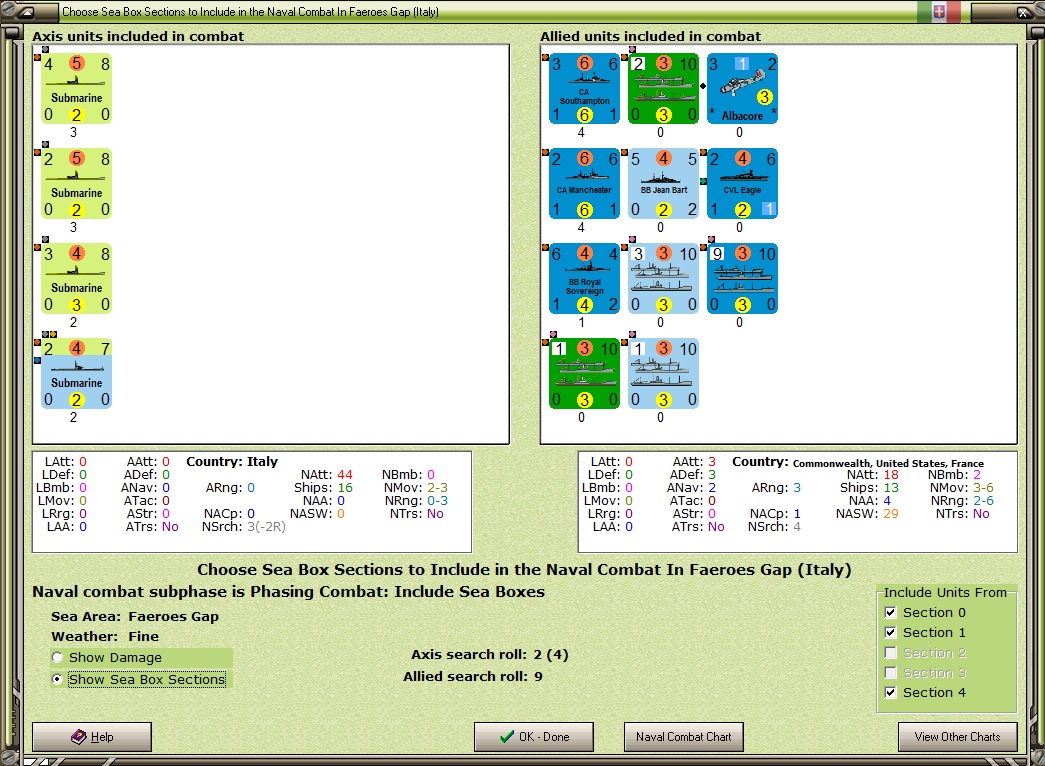Open the Help button
The image size is (1045, 766).
pyautogui.click(x=92, y=737)
